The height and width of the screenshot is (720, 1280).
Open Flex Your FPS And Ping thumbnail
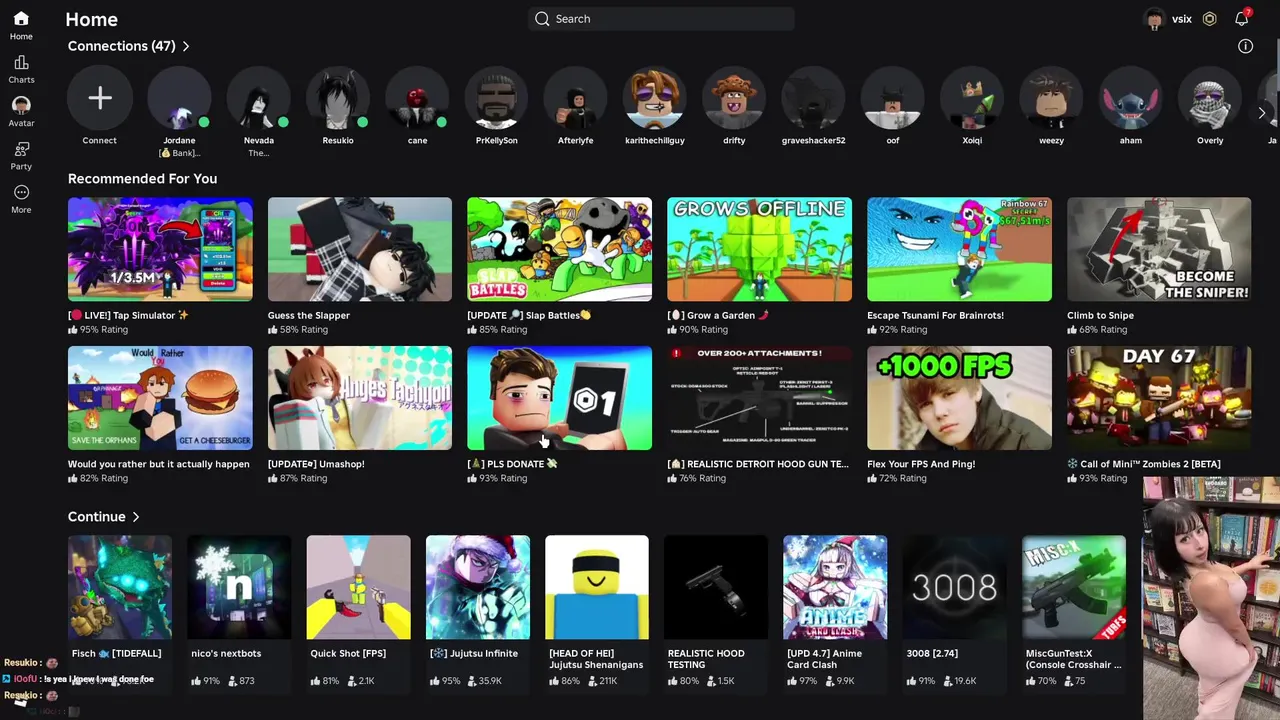[959, 398]
